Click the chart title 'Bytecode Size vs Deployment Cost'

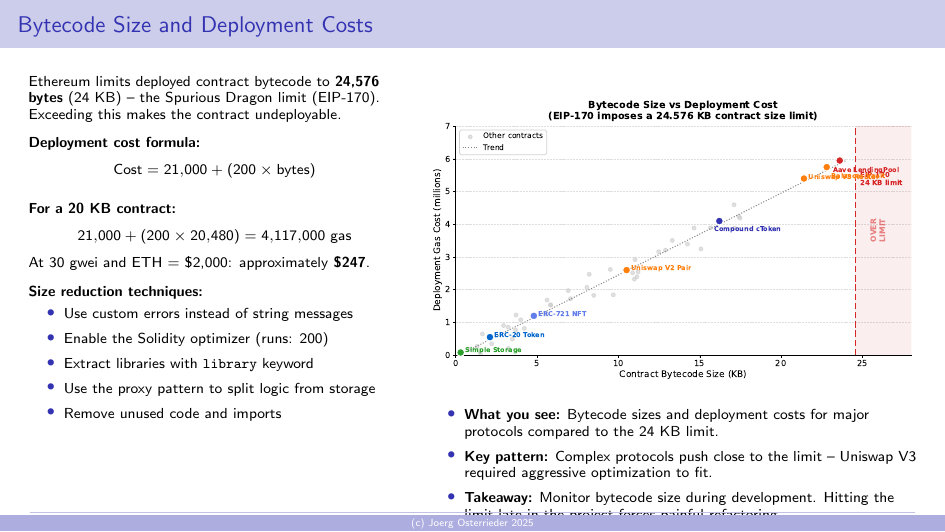tap(682, 104)
